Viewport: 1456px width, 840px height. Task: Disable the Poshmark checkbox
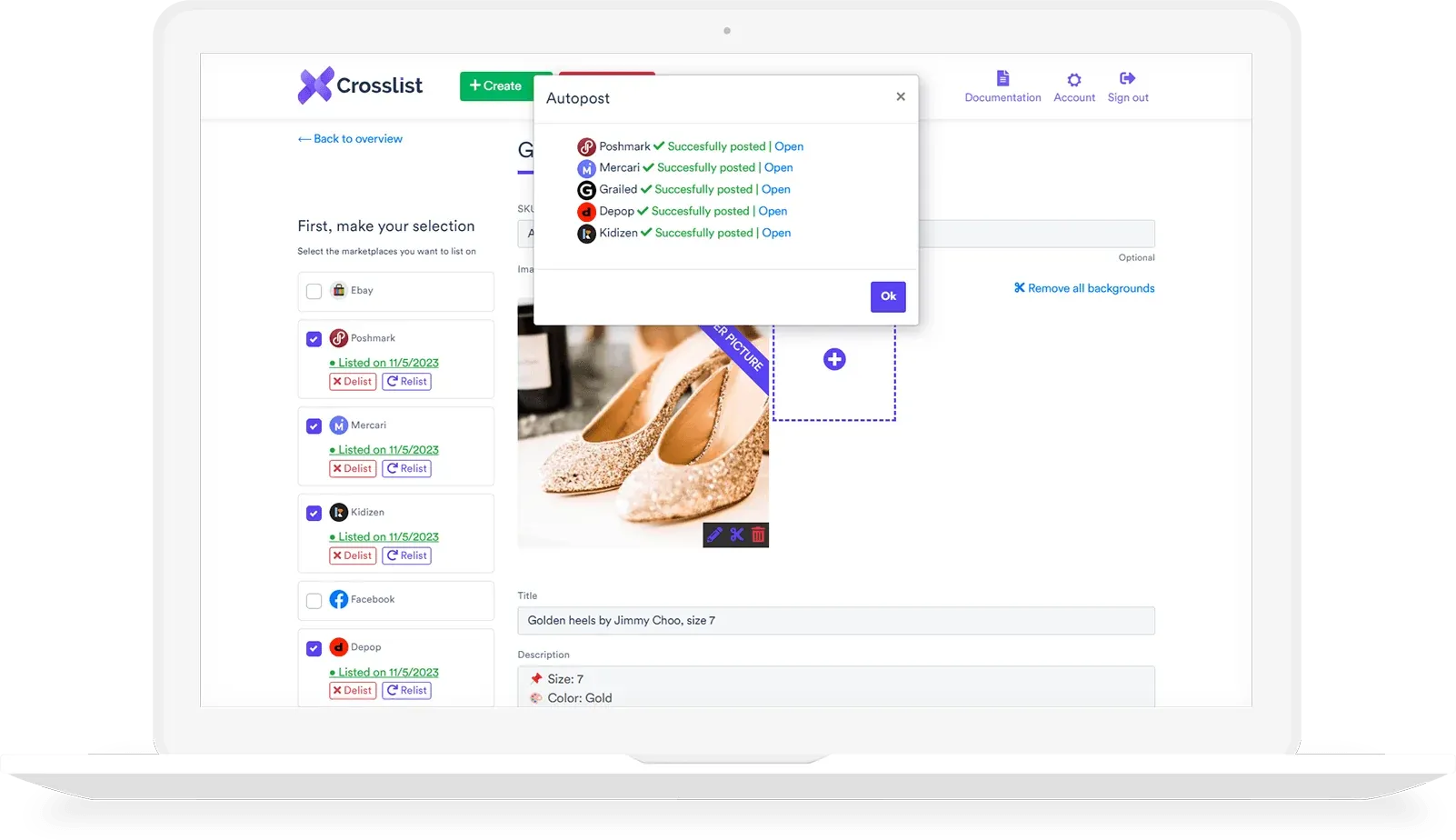click(x=314, y=337)
